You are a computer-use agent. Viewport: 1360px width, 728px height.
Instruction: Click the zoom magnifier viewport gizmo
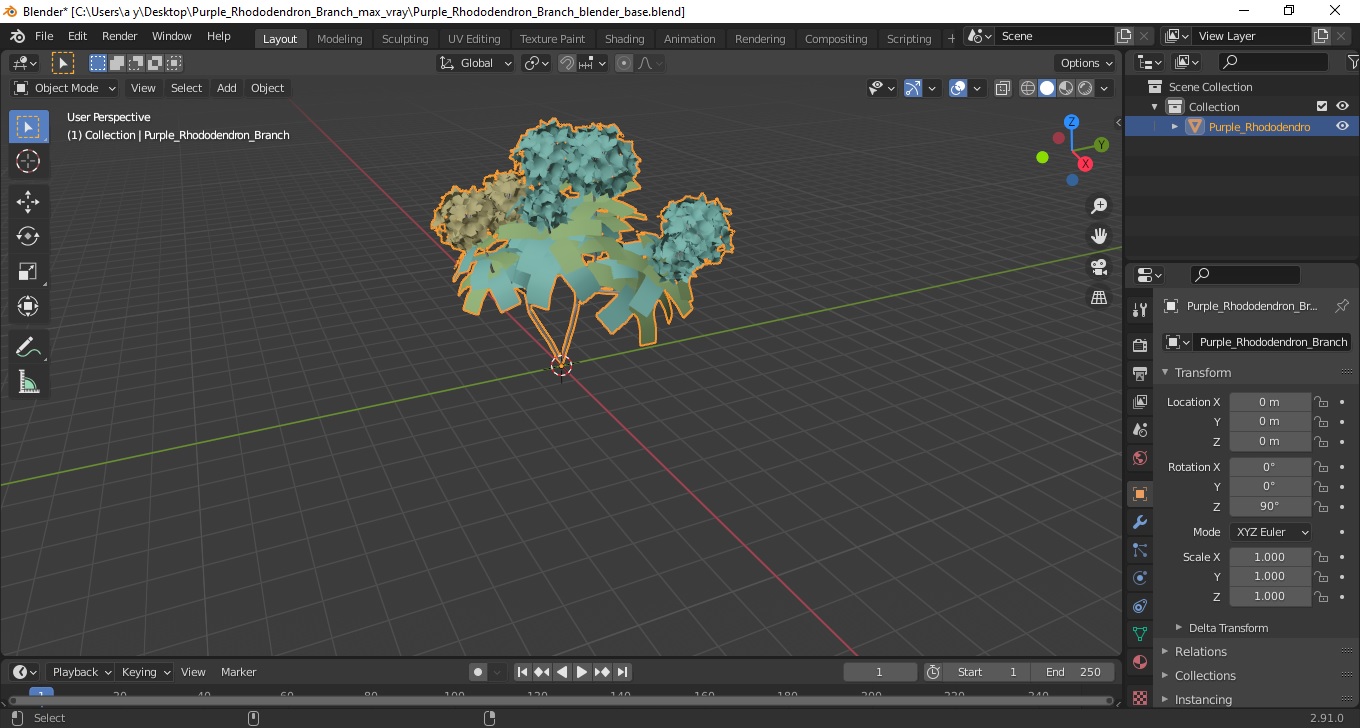1099,206
